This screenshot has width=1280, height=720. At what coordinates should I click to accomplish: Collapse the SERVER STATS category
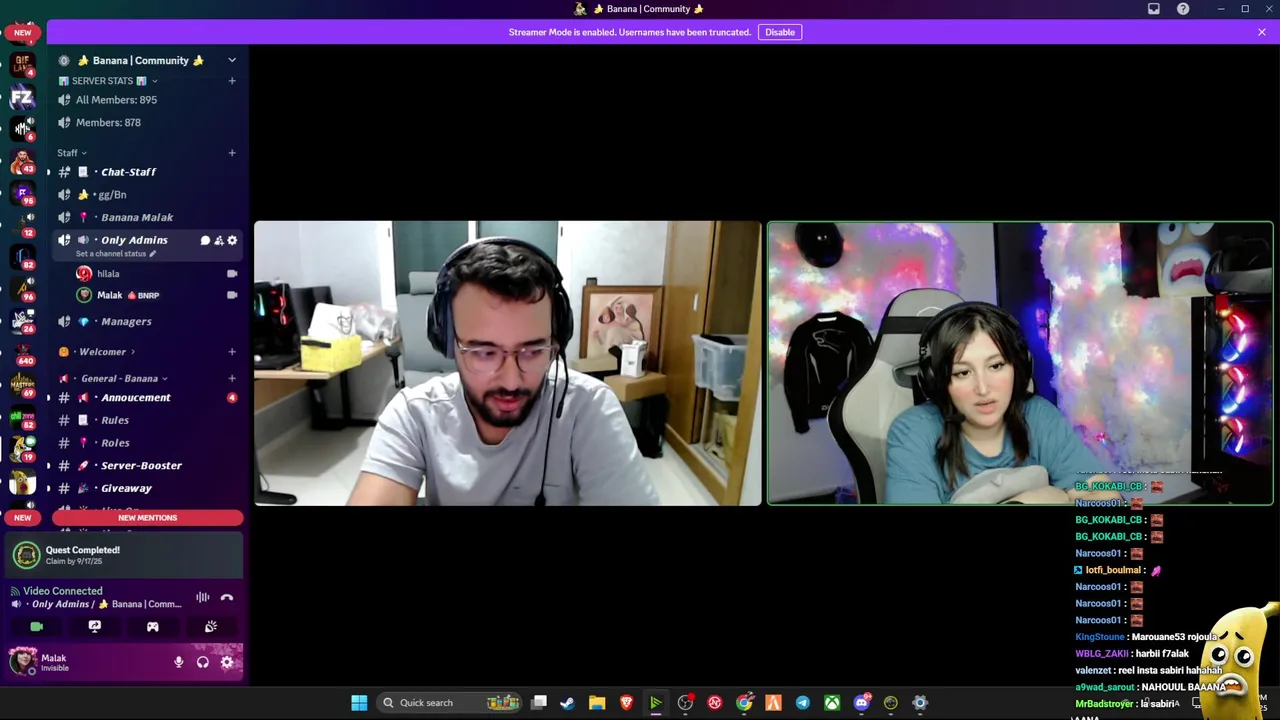tap(108, 81)
